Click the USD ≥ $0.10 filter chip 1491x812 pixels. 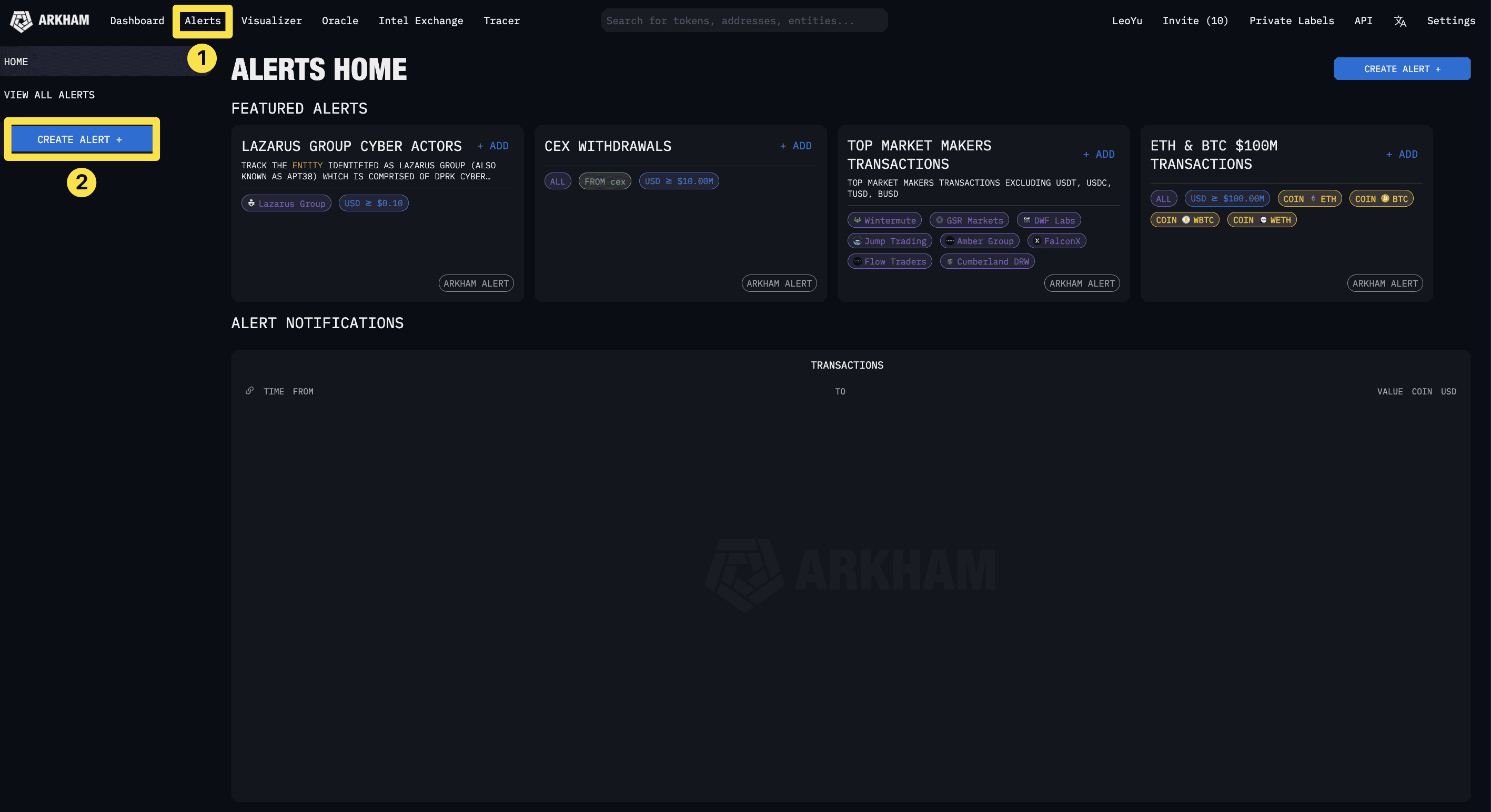374,203
